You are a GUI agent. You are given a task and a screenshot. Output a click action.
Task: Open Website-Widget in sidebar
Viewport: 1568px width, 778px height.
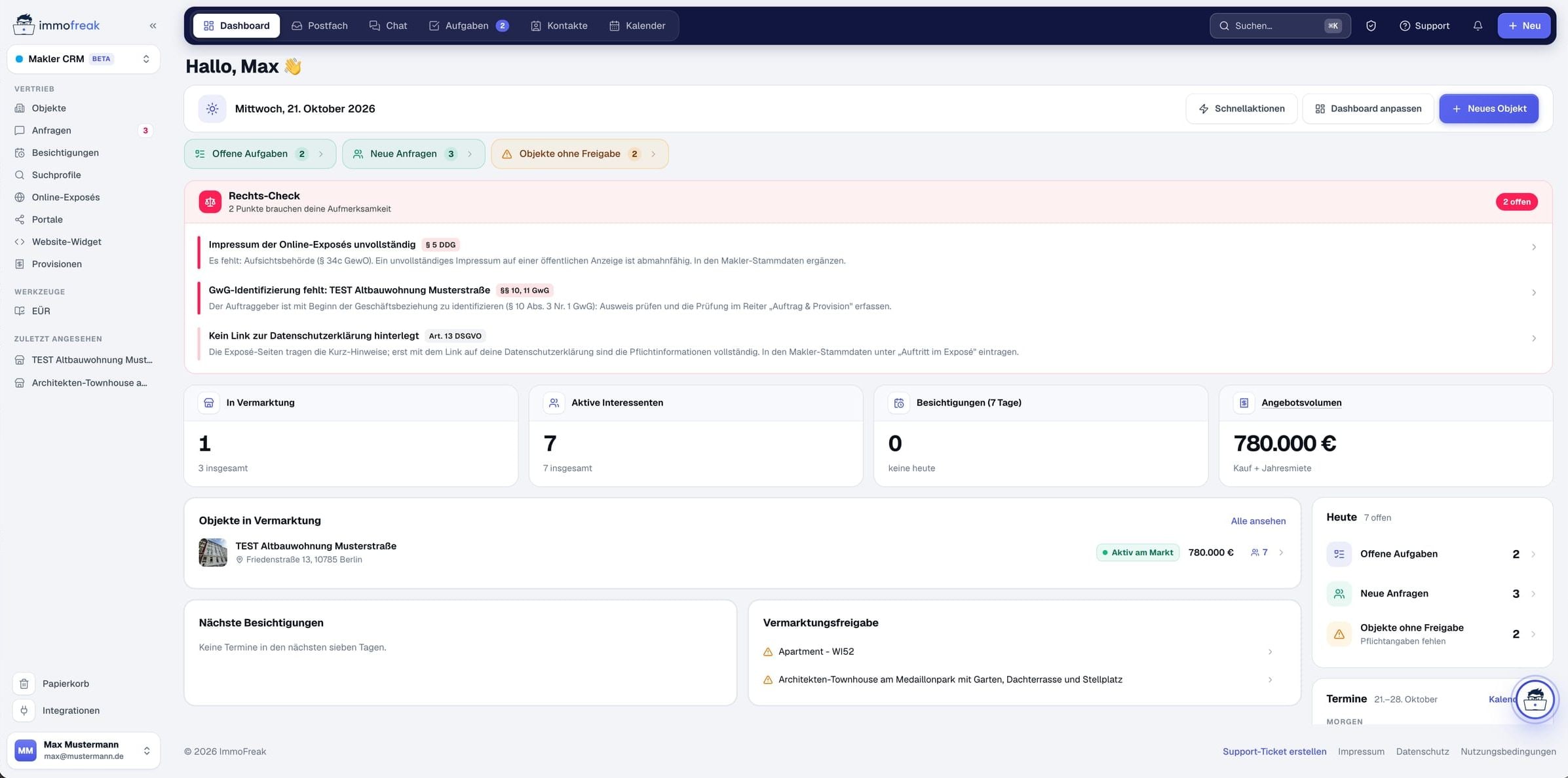click(83, 242)
